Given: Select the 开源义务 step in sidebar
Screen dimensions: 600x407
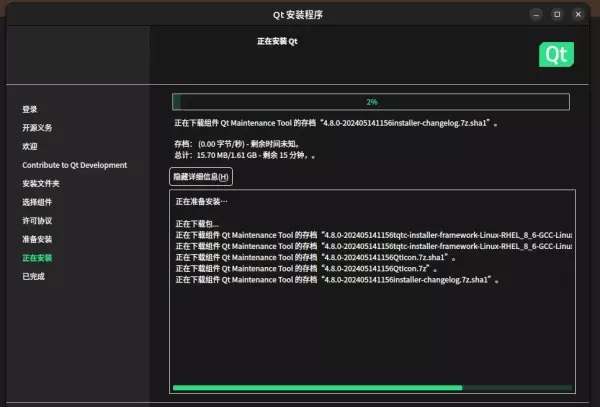Looking at the screenshot, I should click(37, 128).
